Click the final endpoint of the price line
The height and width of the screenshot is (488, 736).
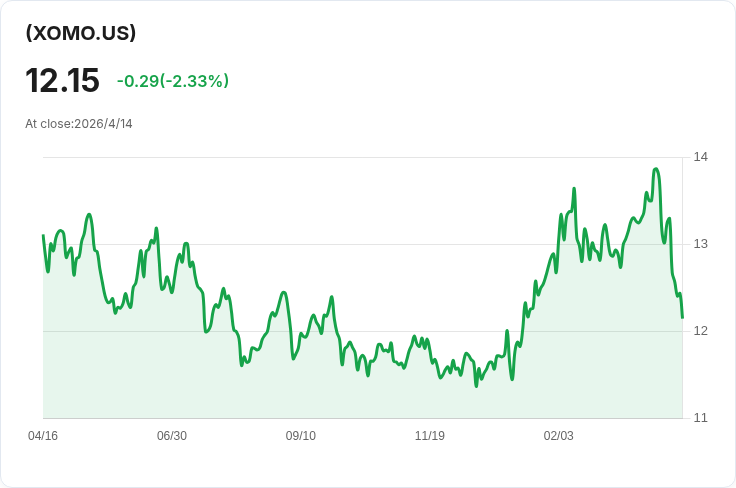[x=682, y=317]
